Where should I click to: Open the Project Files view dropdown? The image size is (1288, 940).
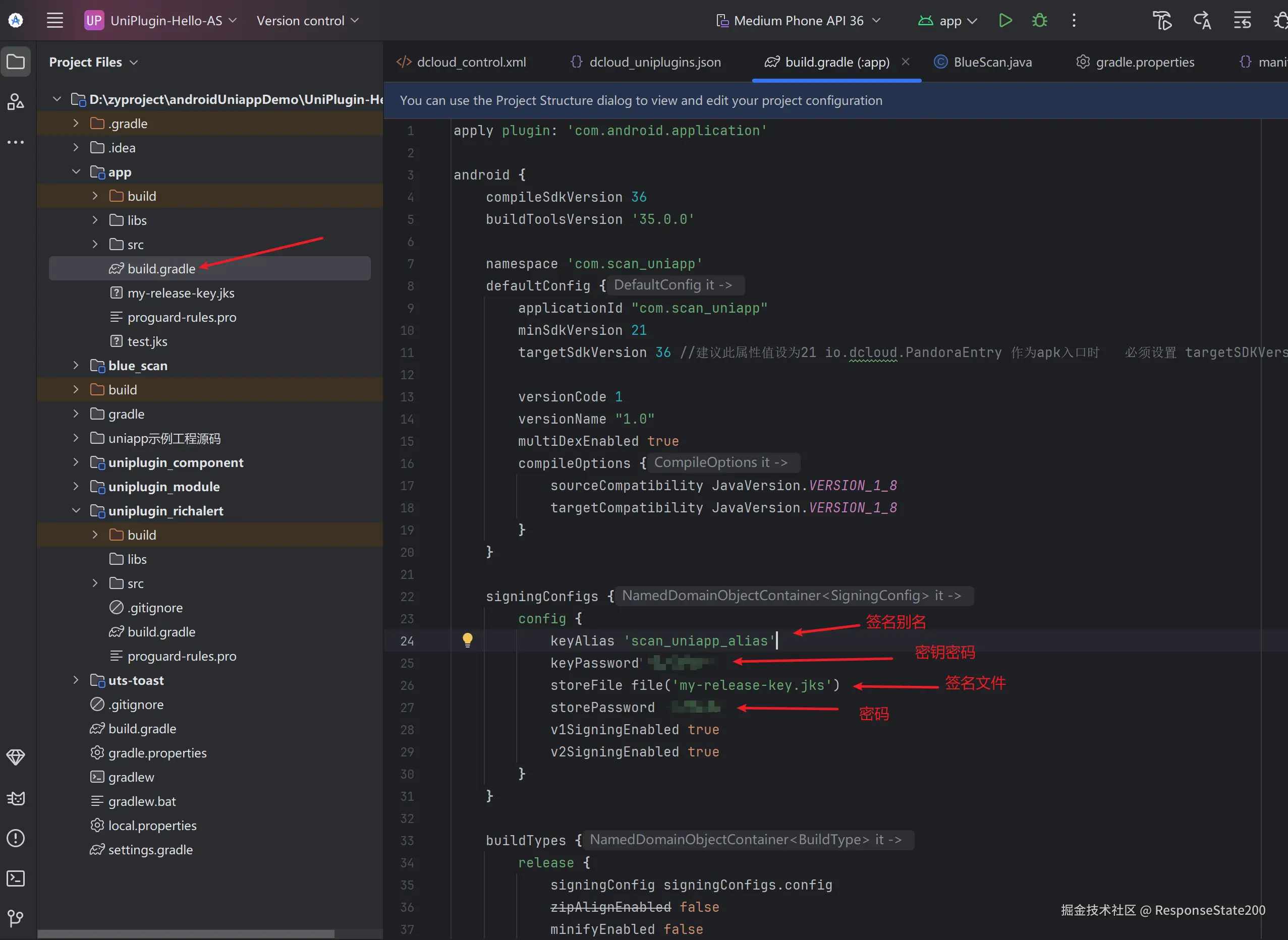93,62
